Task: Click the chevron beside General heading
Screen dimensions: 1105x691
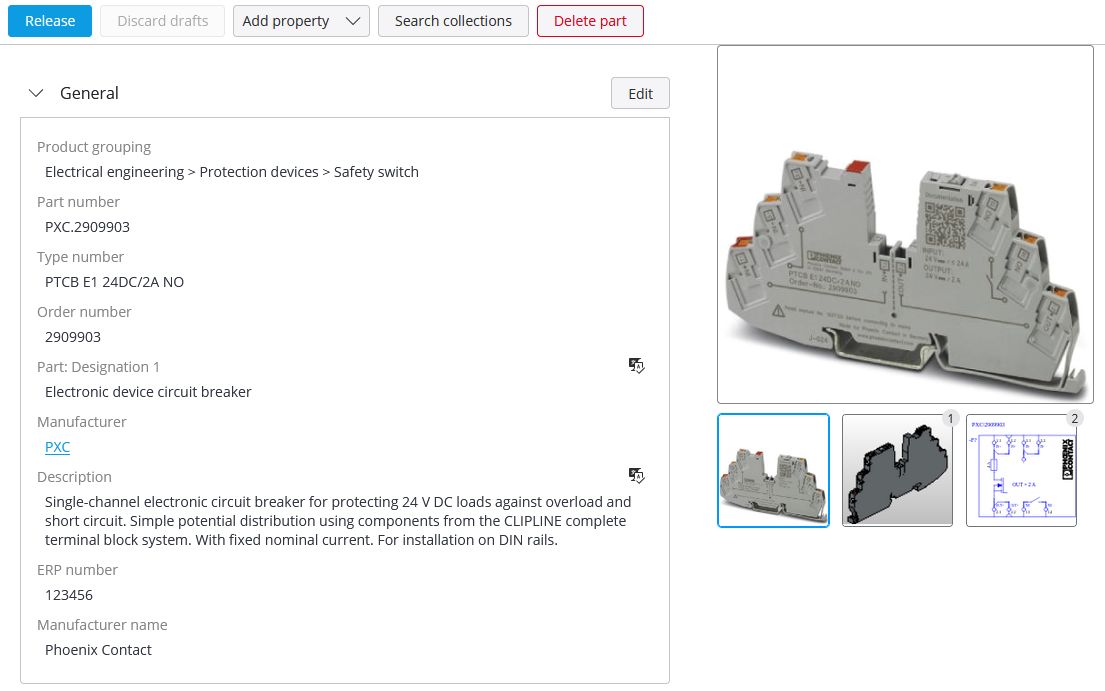Action: pyautogui.click(x=37, y=93)
